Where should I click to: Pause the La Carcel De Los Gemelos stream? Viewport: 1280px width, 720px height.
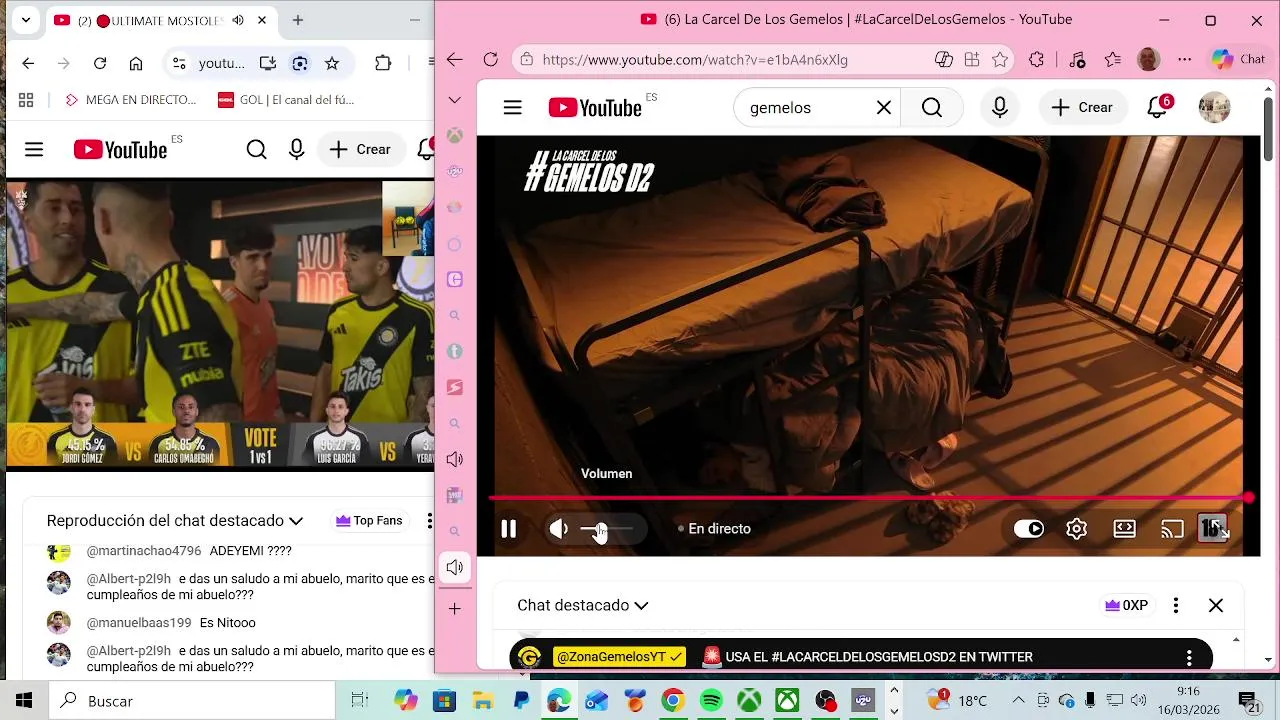click(508, 529)
